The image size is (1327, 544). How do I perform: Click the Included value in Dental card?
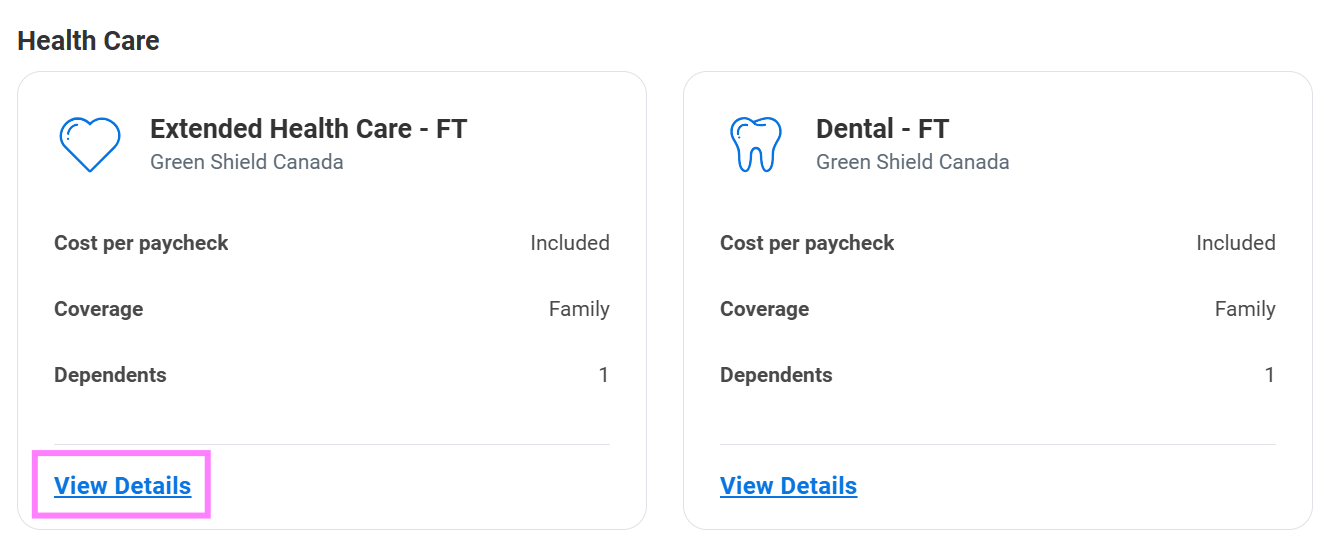1235,243
